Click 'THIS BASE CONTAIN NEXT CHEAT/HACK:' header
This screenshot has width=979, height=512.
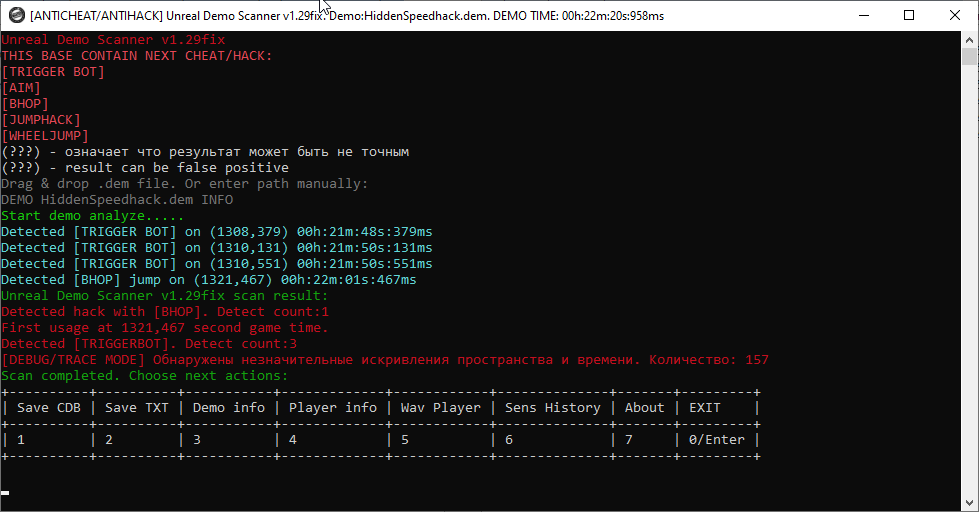pyautogui.click(x=137, y=56)
